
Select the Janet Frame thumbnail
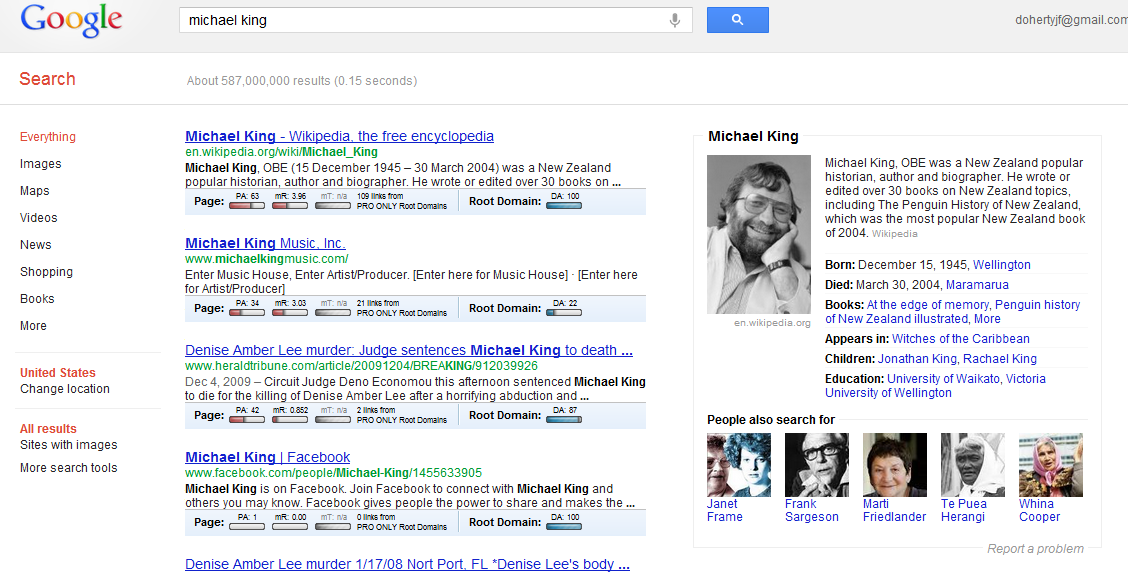(739, 465)
